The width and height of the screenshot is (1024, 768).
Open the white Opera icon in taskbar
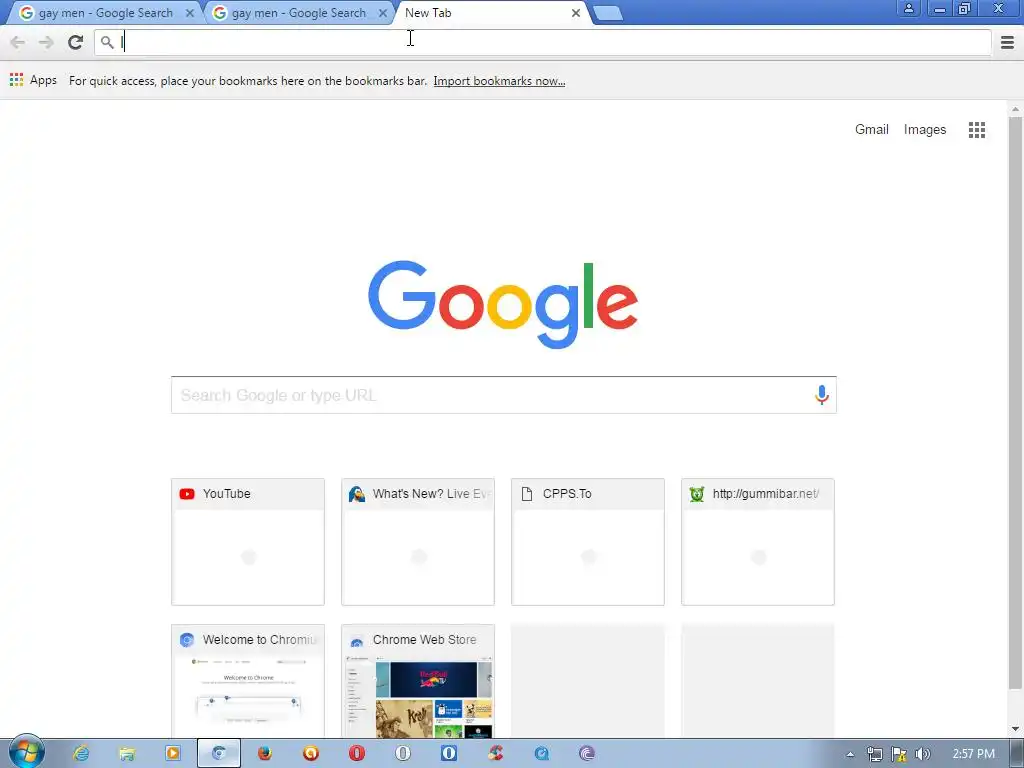tap(403, 753)
